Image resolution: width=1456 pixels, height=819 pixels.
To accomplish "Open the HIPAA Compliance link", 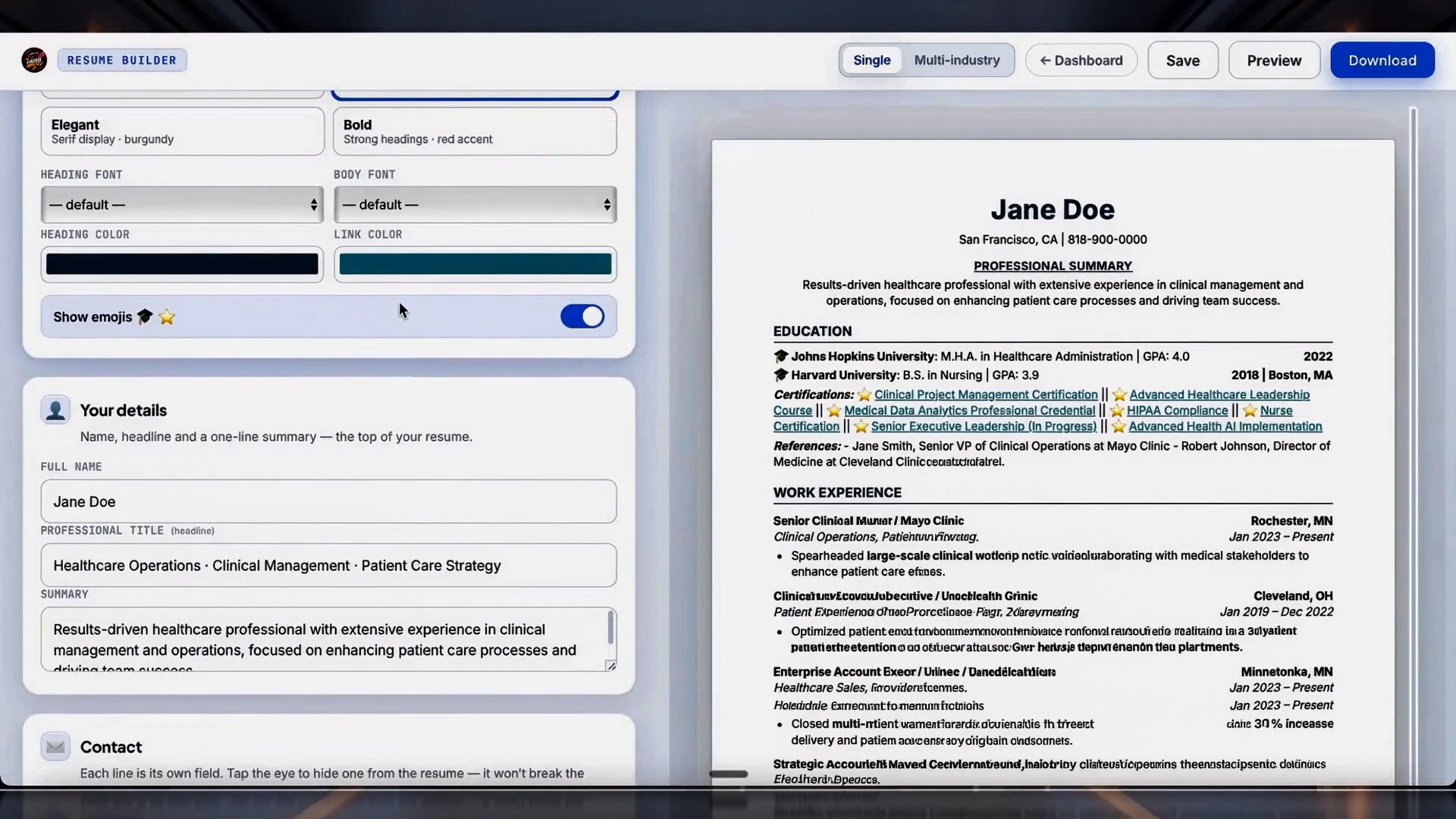I will click(1177, 410).
